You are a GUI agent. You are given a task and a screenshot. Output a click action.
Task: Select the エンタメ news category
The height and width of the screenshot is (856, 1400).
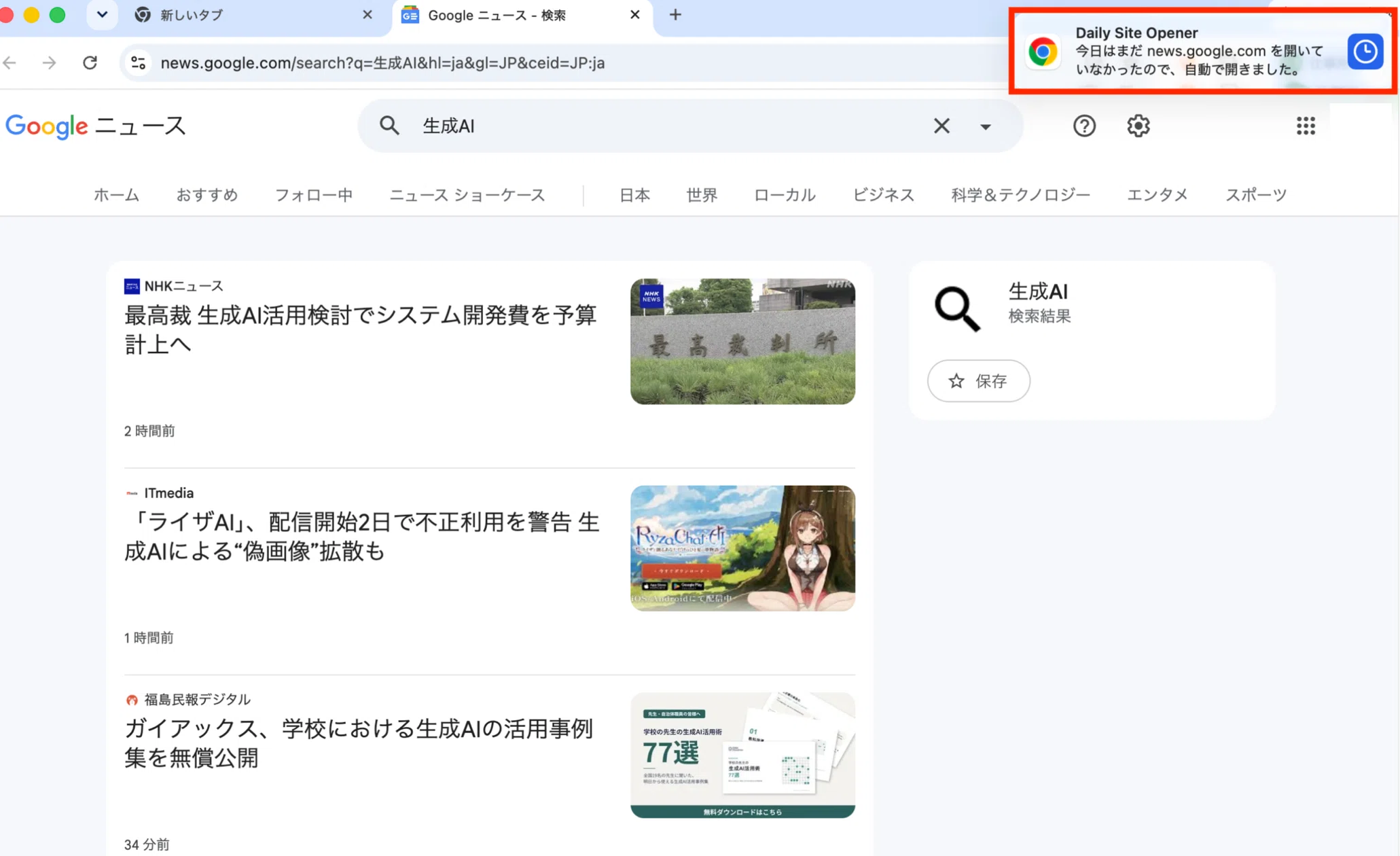pos(1157,195)
